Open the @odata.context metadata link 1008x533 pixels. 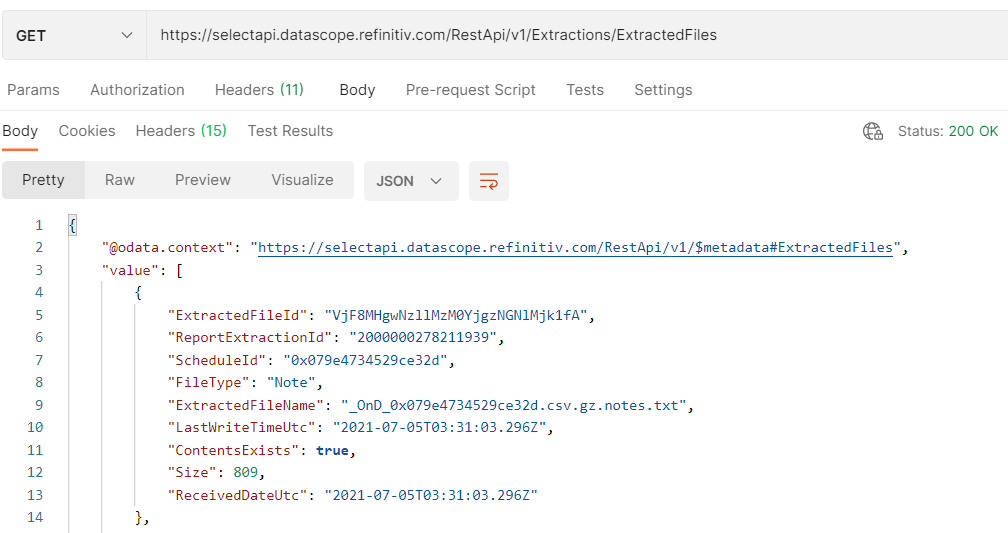pyautogui.click(x=575, y=247)
